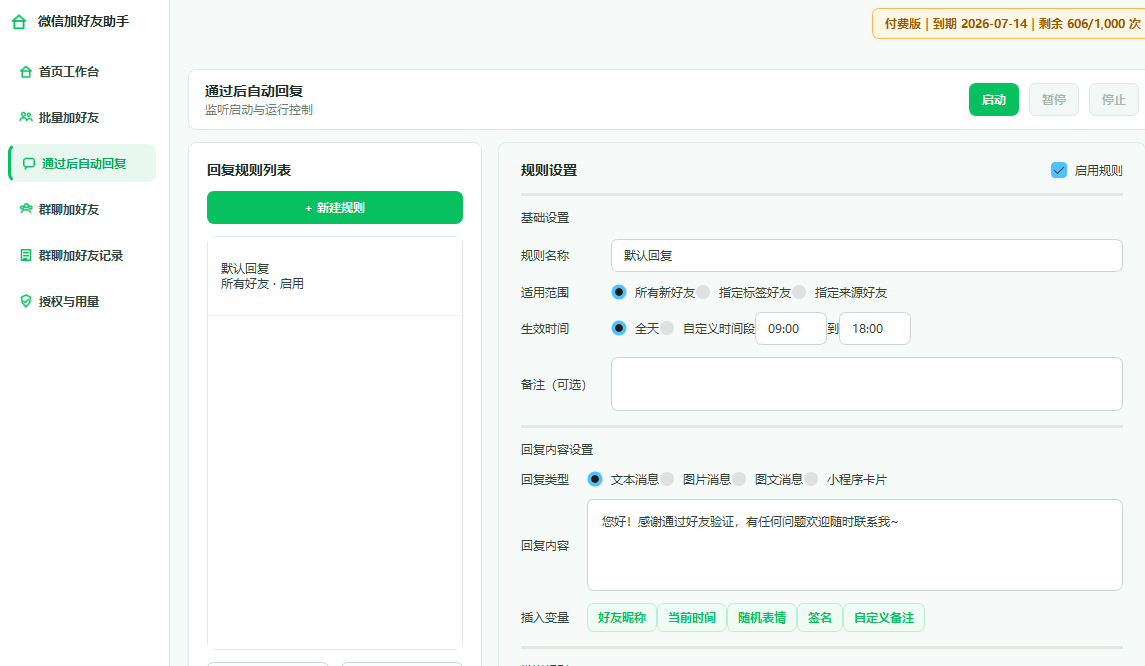Screen dimensions: 1145x666
Task: Open 群聊加好友记录 page
Action: 82,256
